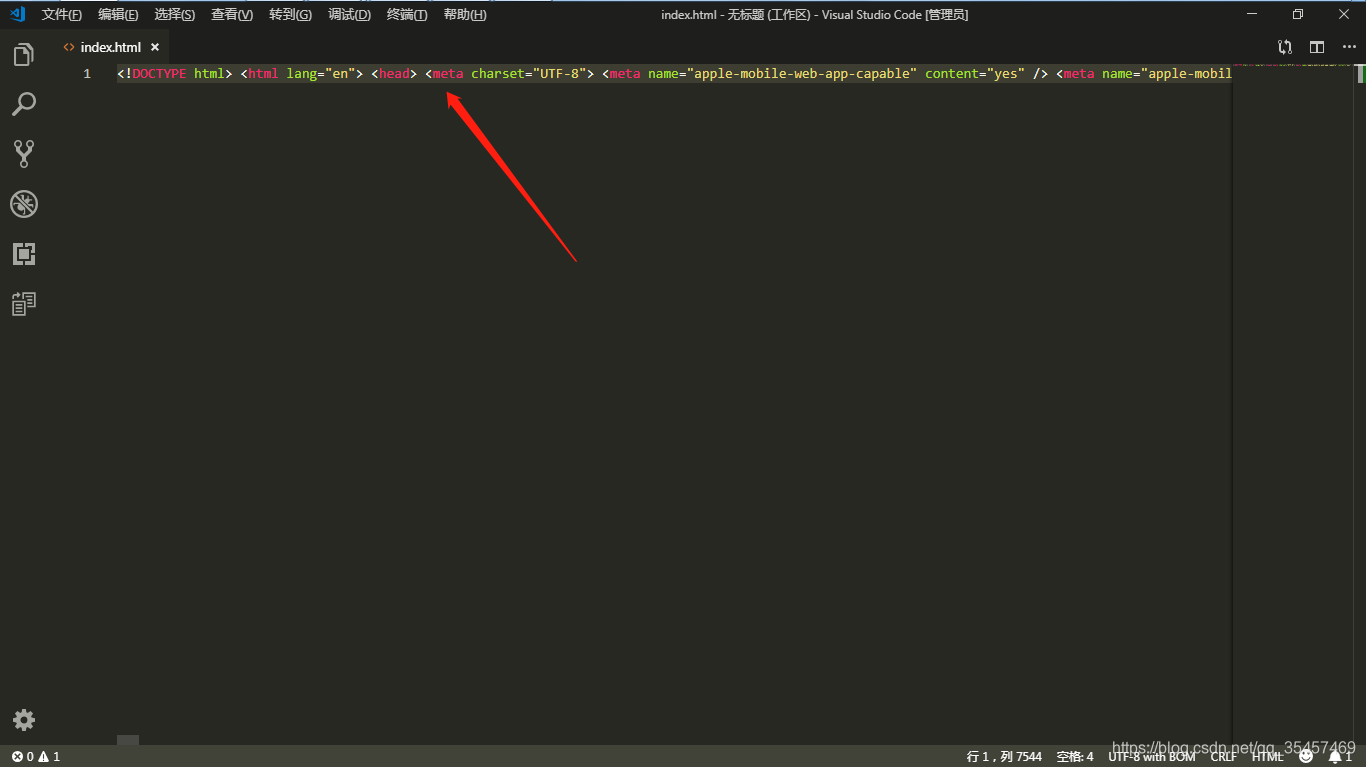Screen dimensions: 1366x767
Task: Open the Source Control view
Action: [x=24, y=154]
